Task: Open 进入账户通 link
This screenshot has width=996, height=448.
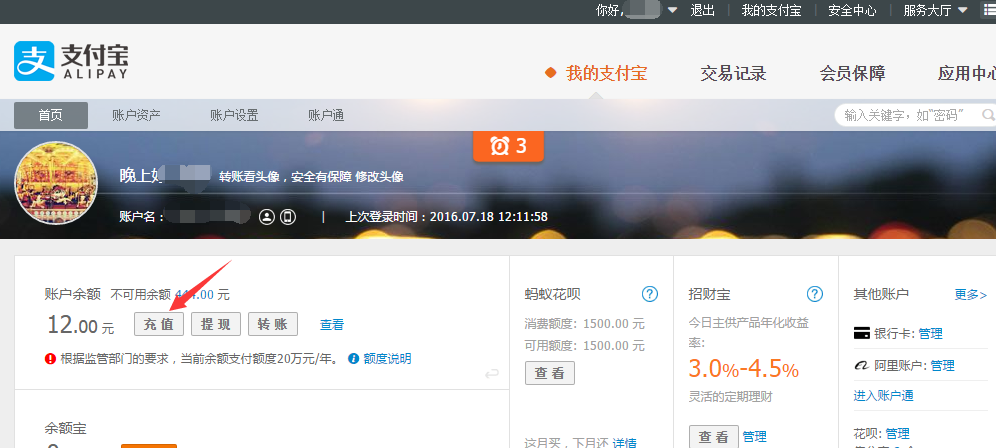Action: 884,396
